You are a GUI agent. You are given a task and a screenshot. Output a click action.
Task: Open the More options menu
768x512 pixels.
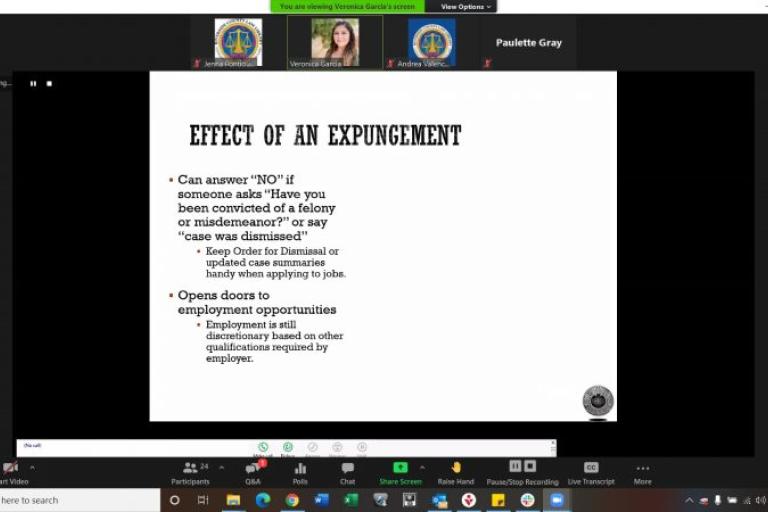(x=642, y=472)
